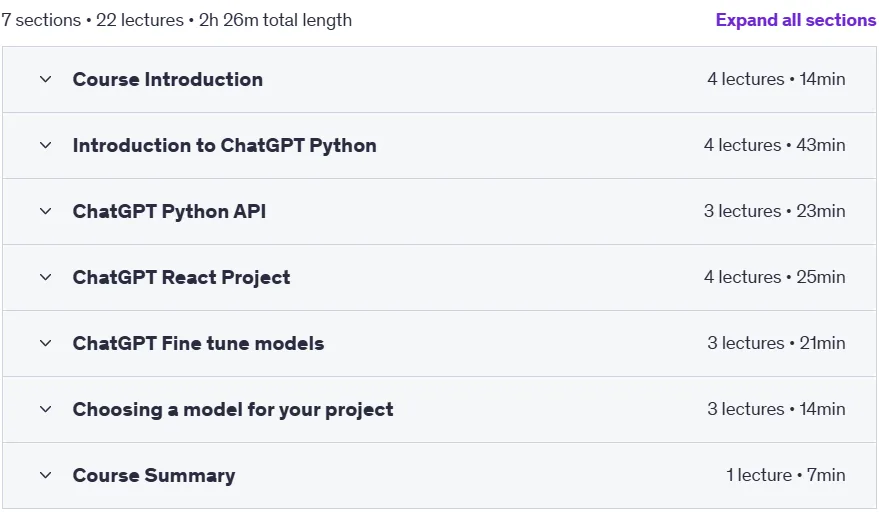Expand the Course Introduction chevron
Image resolution: width=879 pixels, height=512 pixels.
pyautogui.click(x=45, y=80)
